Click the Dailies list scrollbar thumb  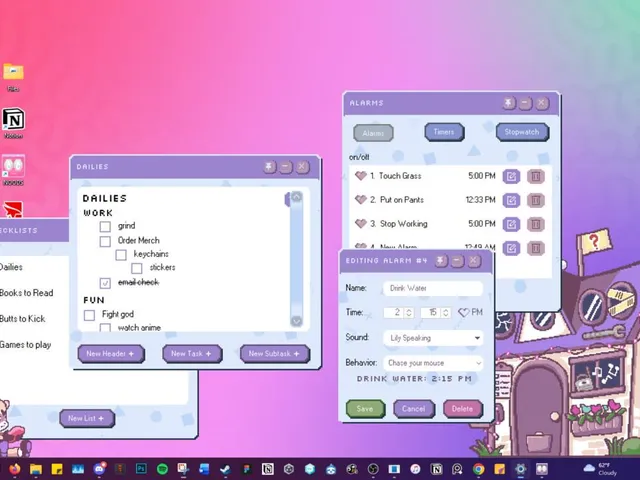click(296, 258)
